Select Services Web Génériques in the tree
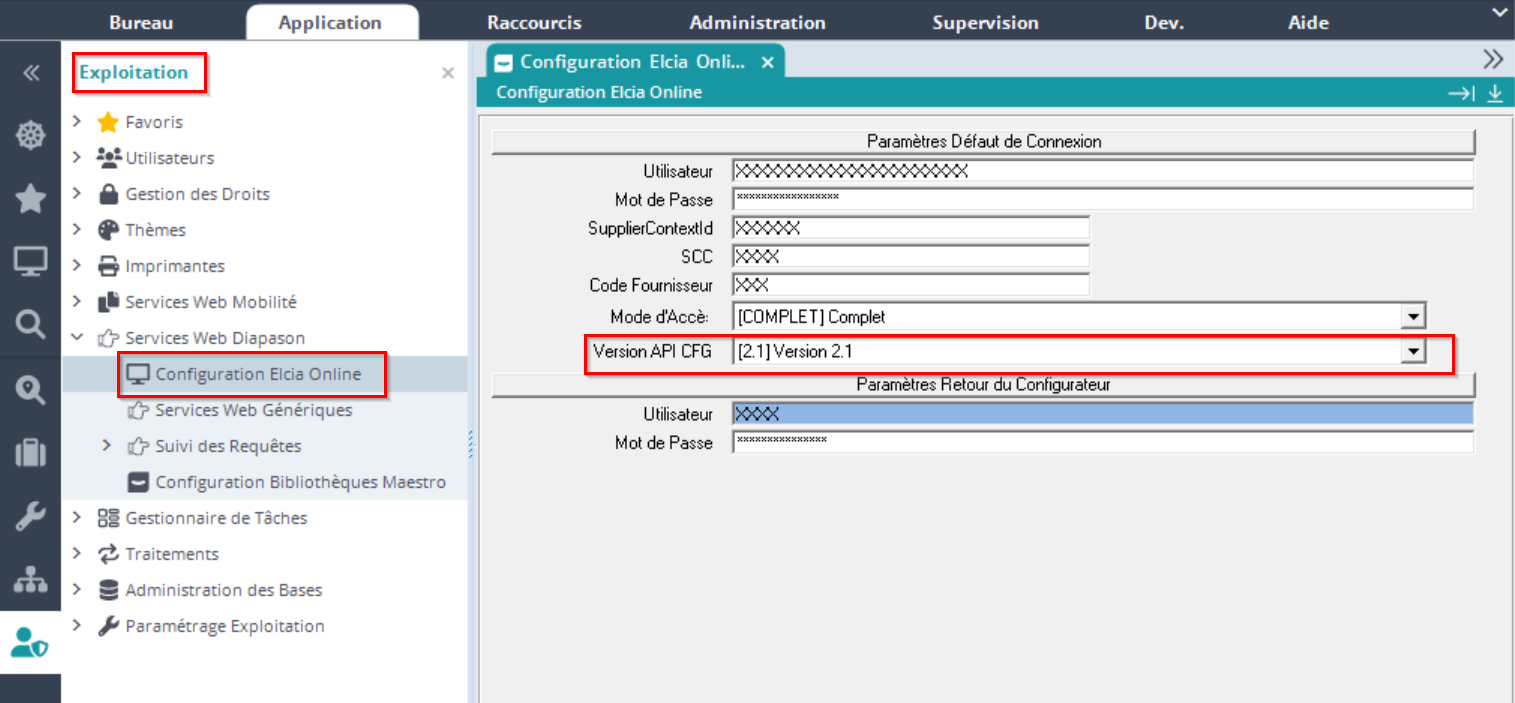The width and height of the screenshot is (1515, 703). tap(253, 410)
